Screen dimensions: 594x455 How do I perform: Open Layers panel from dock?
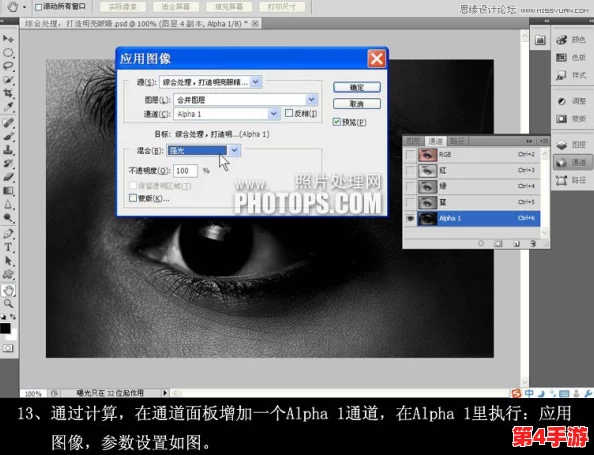tap(572, 145)
